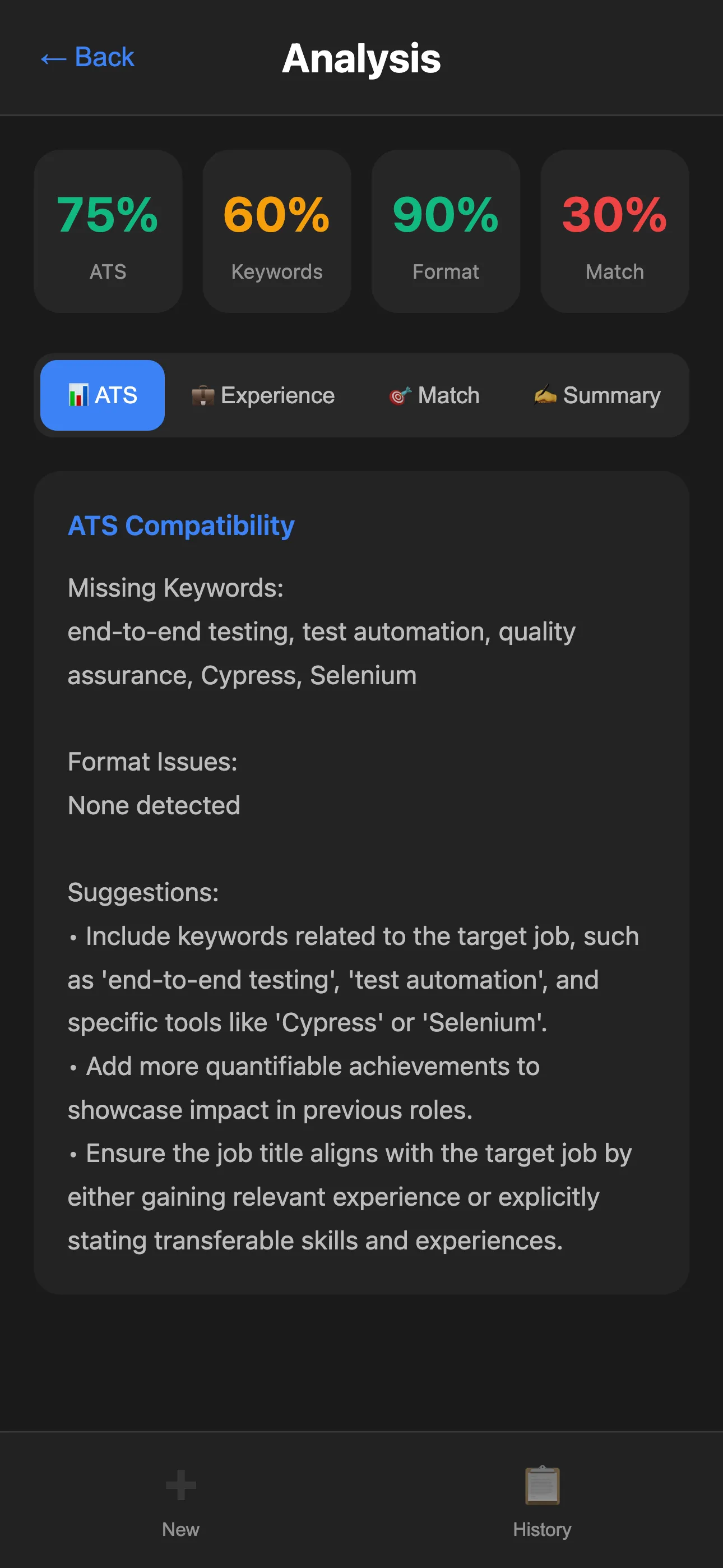
Task: Click the bar chart icon on ATS tab
Action: tap(78, 396)
